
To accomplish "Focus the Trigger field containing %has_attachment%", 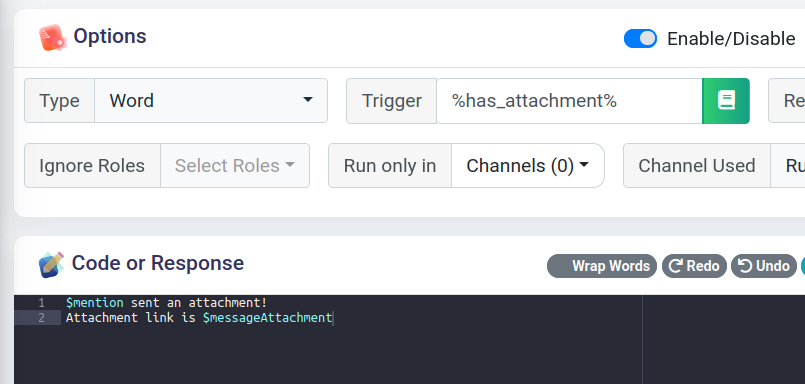I will [x=569, y=101].
